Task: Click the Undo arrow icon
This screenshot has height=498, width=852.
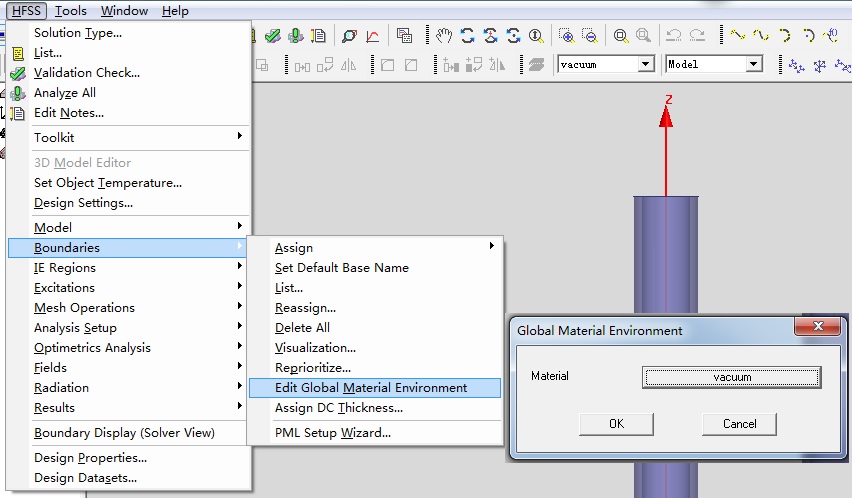Action: (x=674, y=36)
